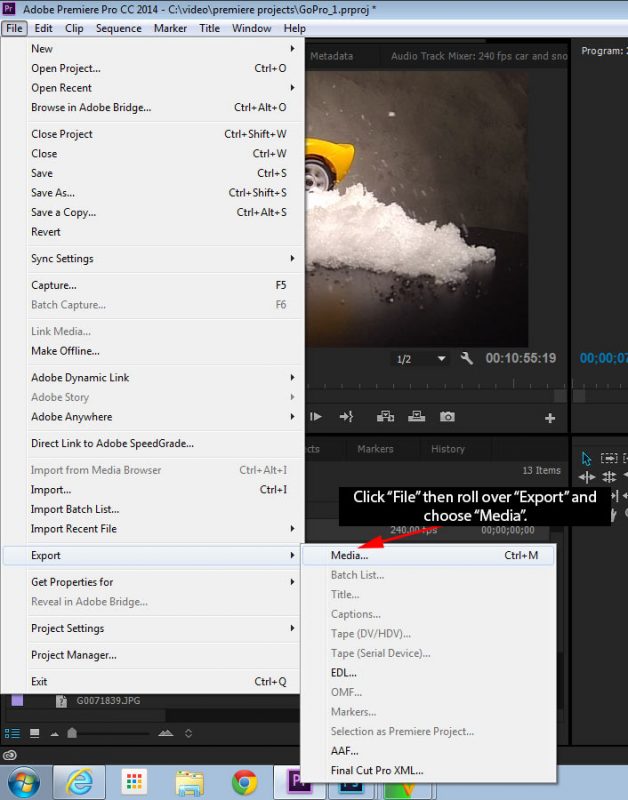The width and height of the screenshot is (628, 800).
Task: Open Google Chrome from the taskbar
Action: [x=244, y=781]
